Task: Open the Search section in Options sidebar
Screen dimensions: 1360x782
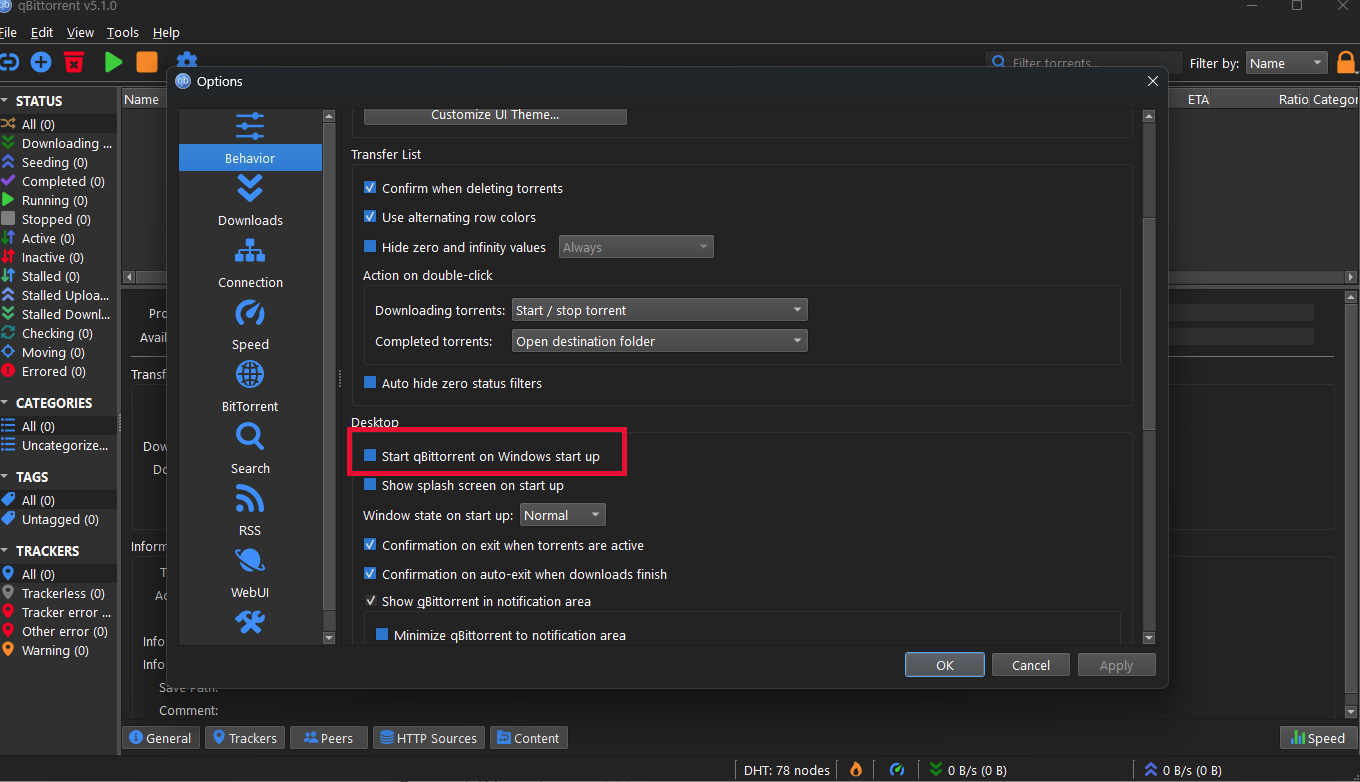Action: coord(250,449)
